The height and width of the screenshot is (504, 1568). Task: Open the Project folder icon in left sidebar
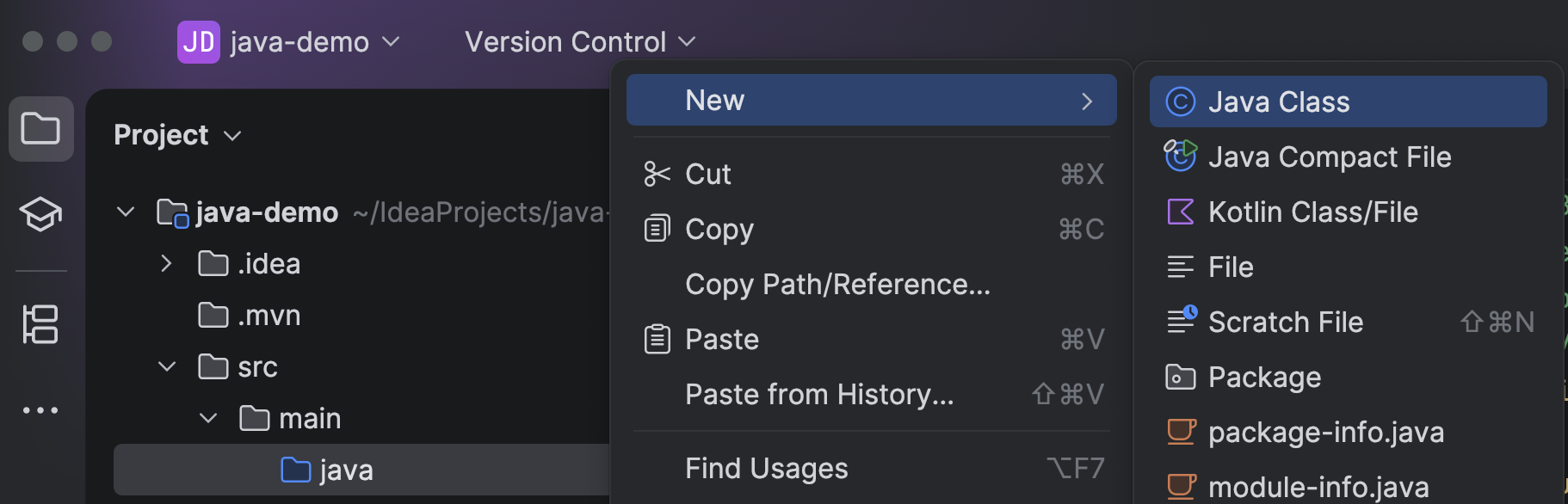40,129
